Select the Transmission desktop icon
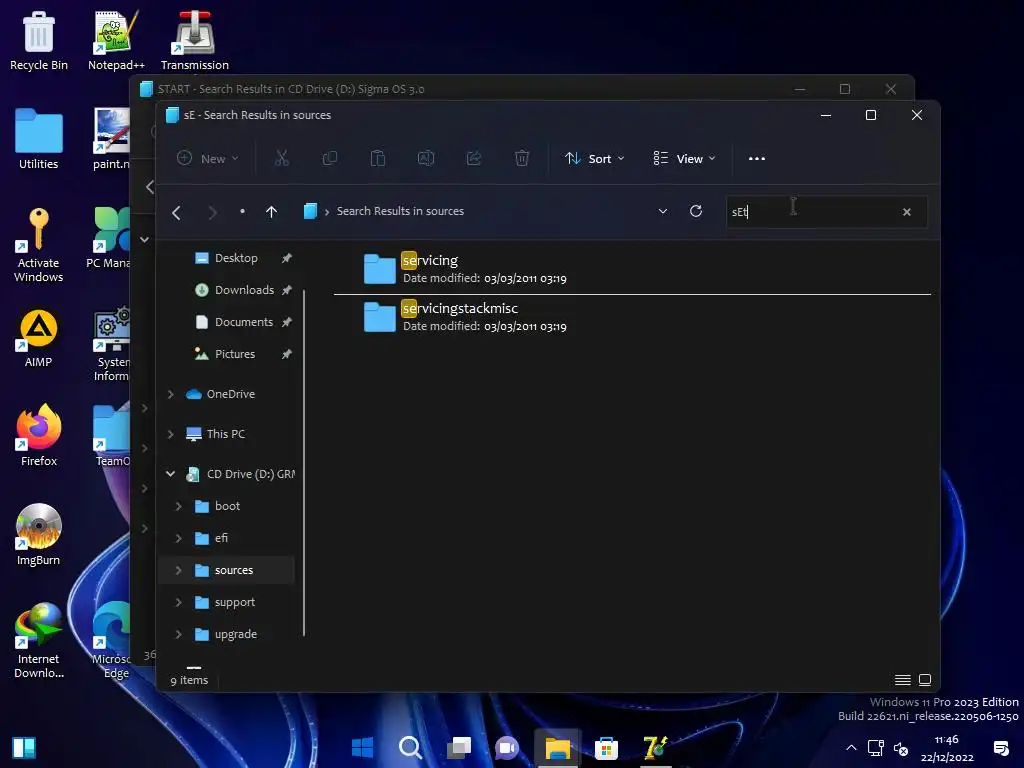The height and width of the screenshot is (768, 1024). 195,40
